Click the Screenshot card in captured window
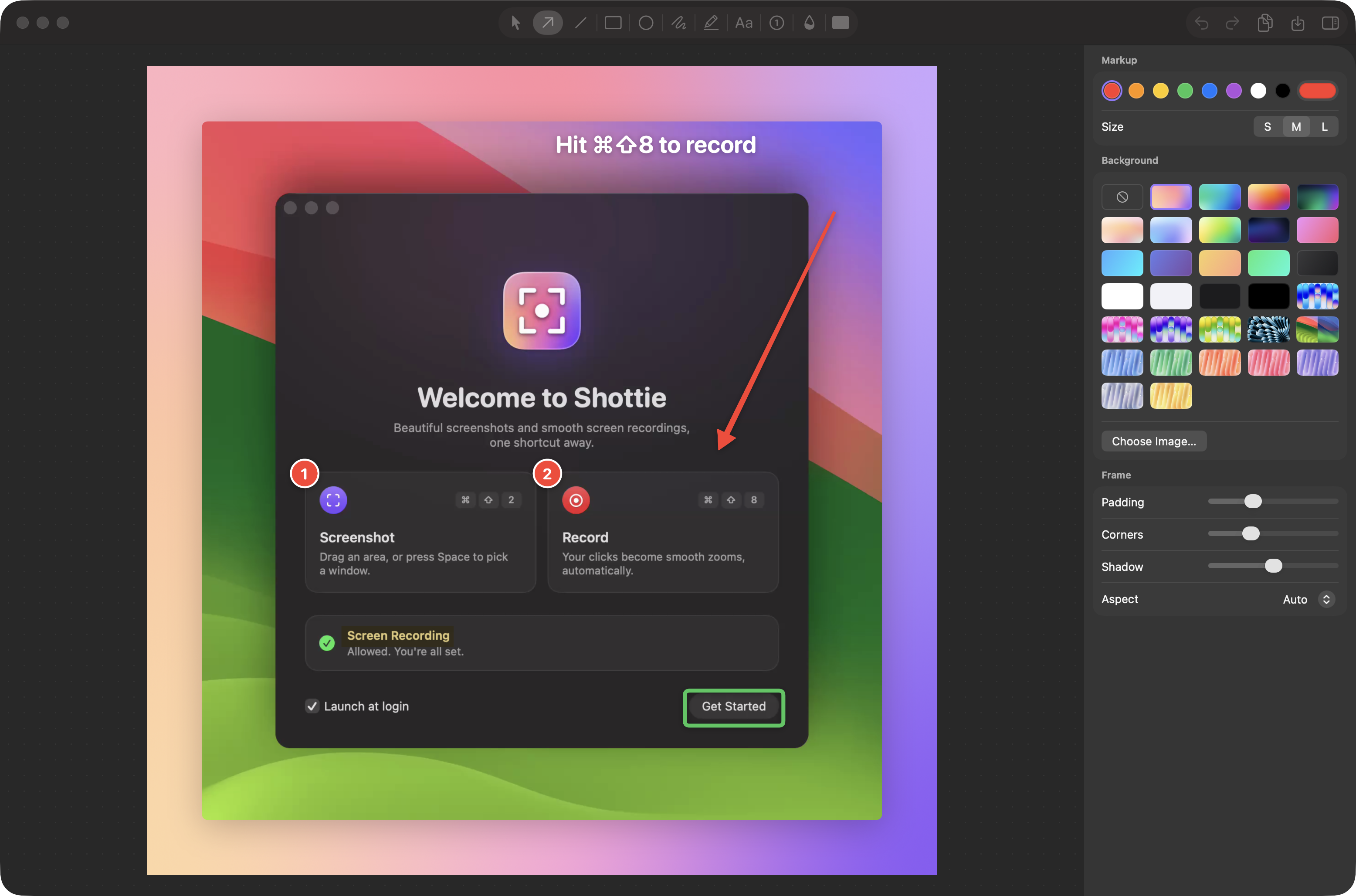The width and height of the screenshot is (1356, 896). (420, 532)
